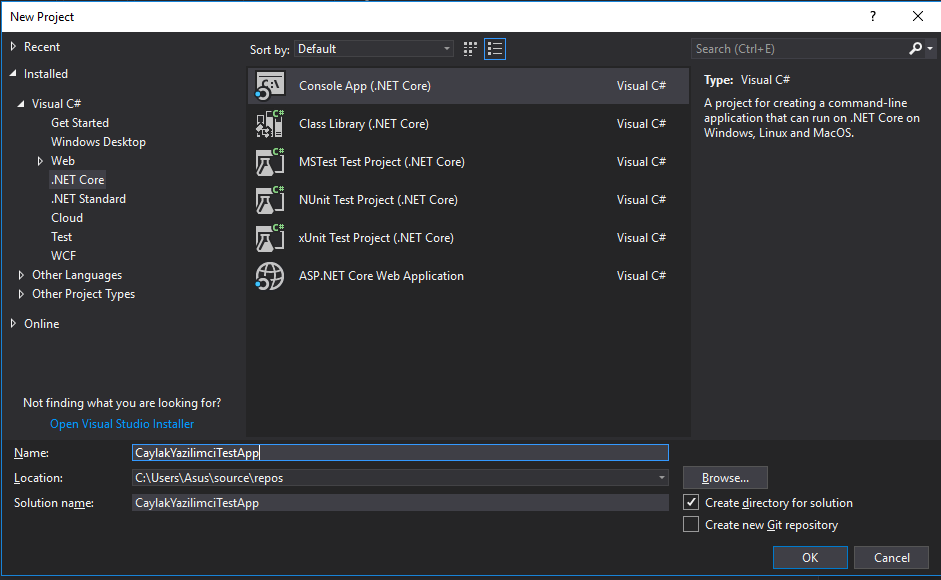The image size is (941, 580).
Task: Open the Help question mark button
Action: point(873,17)
